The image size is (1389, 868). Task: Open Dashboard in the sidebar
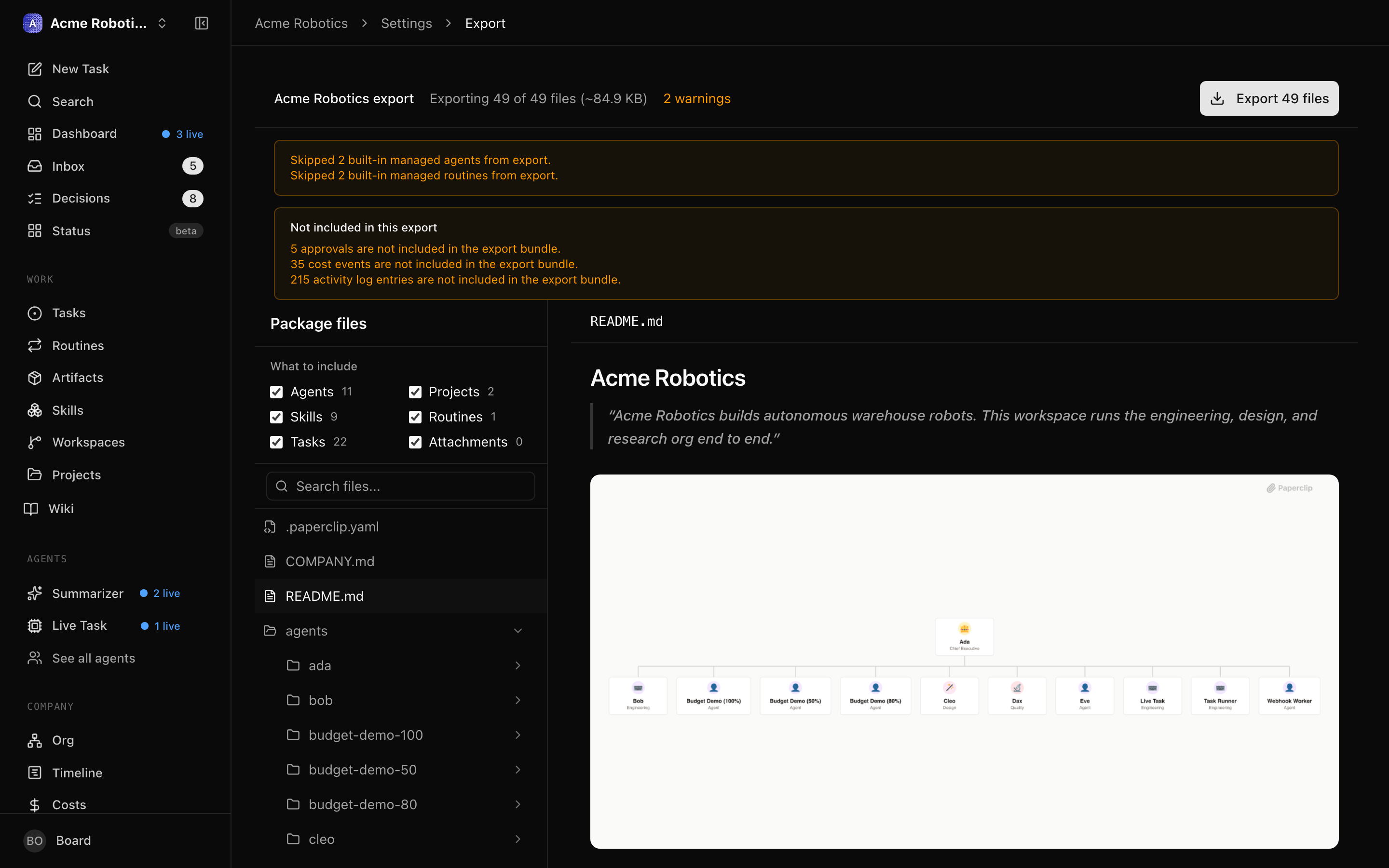[x=115, y=134]
